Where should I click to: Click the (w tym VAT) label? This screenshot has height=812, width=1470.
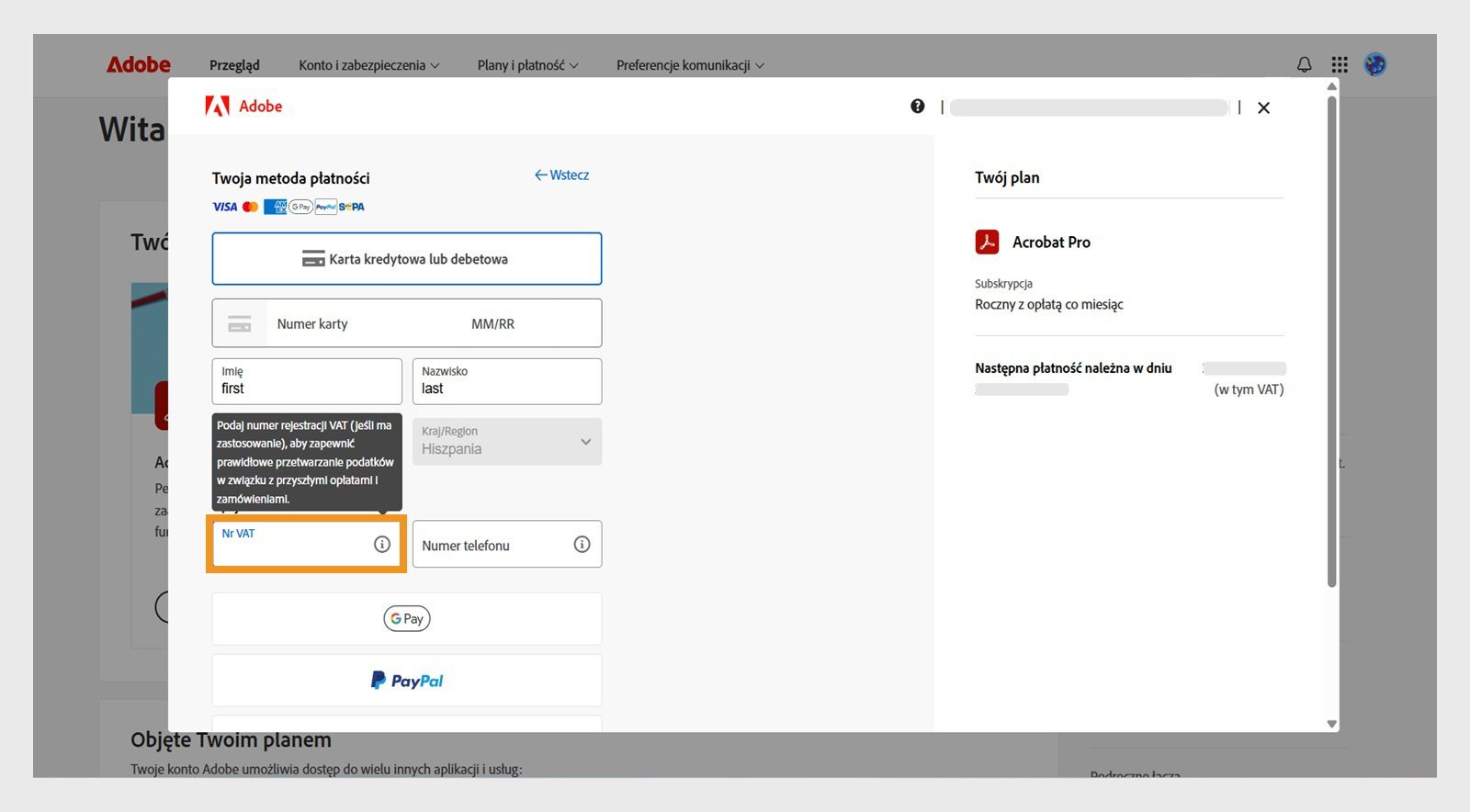[x=1249, y=389]
